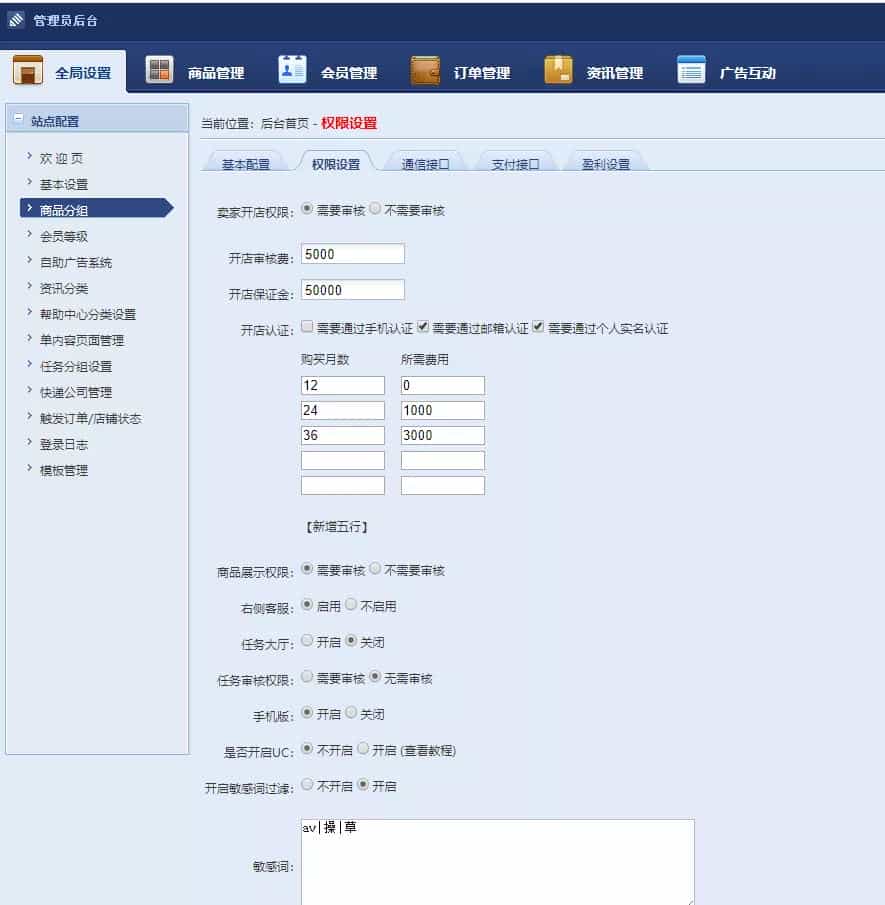Uncheck 需要通过个人实名认证 checkbox
Viewport: 885px width, 905px height.
(x=538, y=325)
